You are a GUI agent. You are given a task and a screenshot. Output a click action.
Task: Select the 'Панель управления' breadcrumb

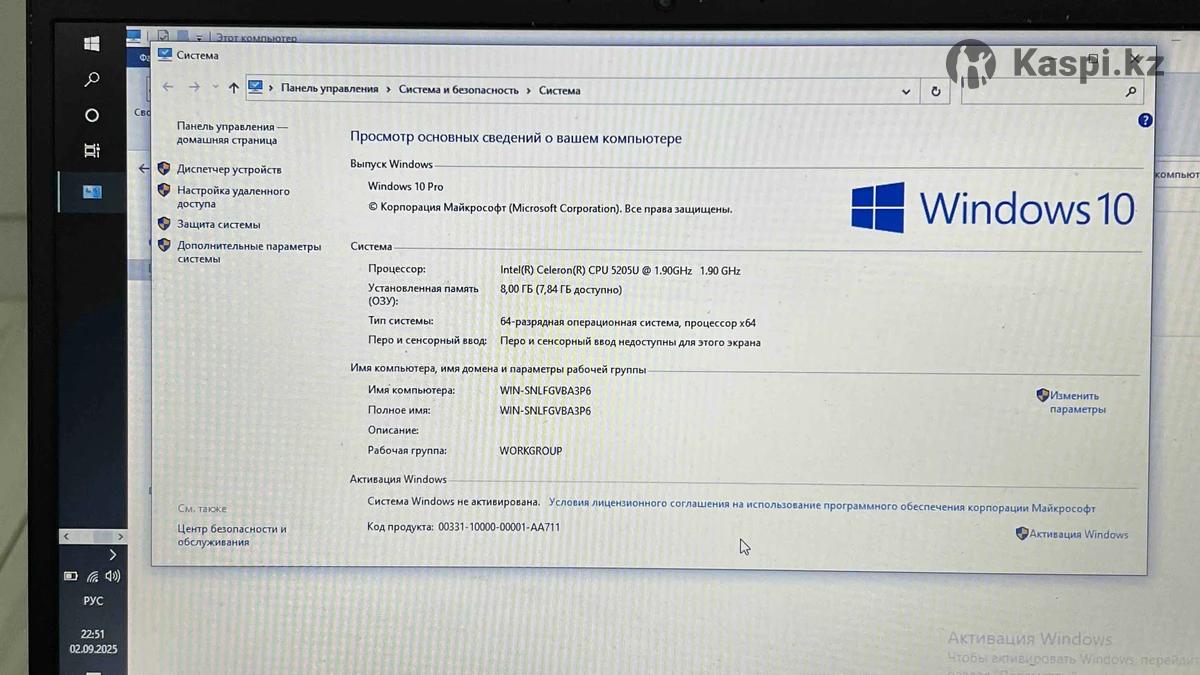coord(329,89)
